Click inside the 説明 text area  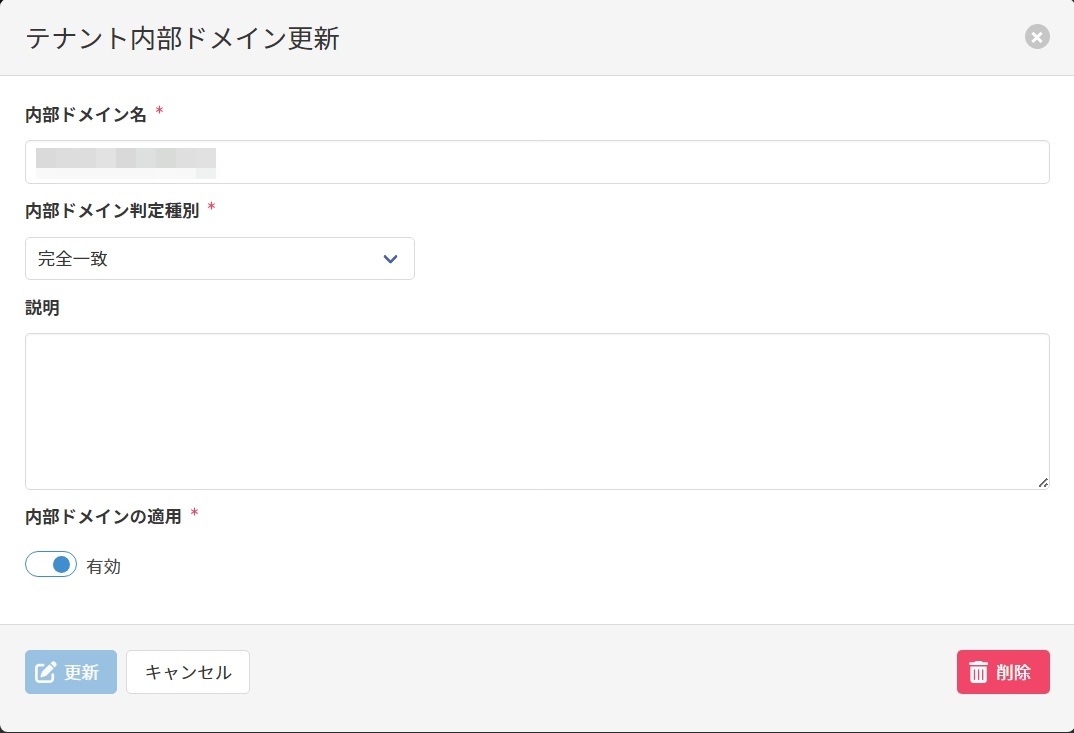point(536,411)
